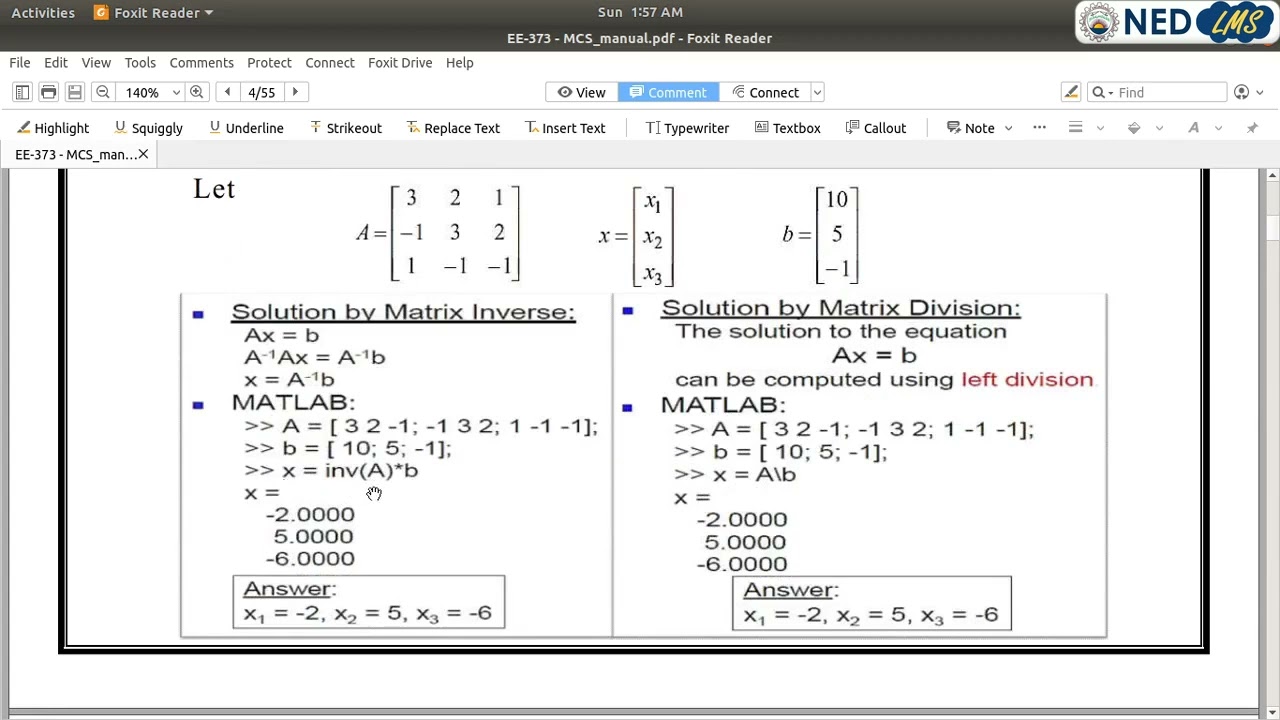Click into the Find search field

[x=1170, y=92]
